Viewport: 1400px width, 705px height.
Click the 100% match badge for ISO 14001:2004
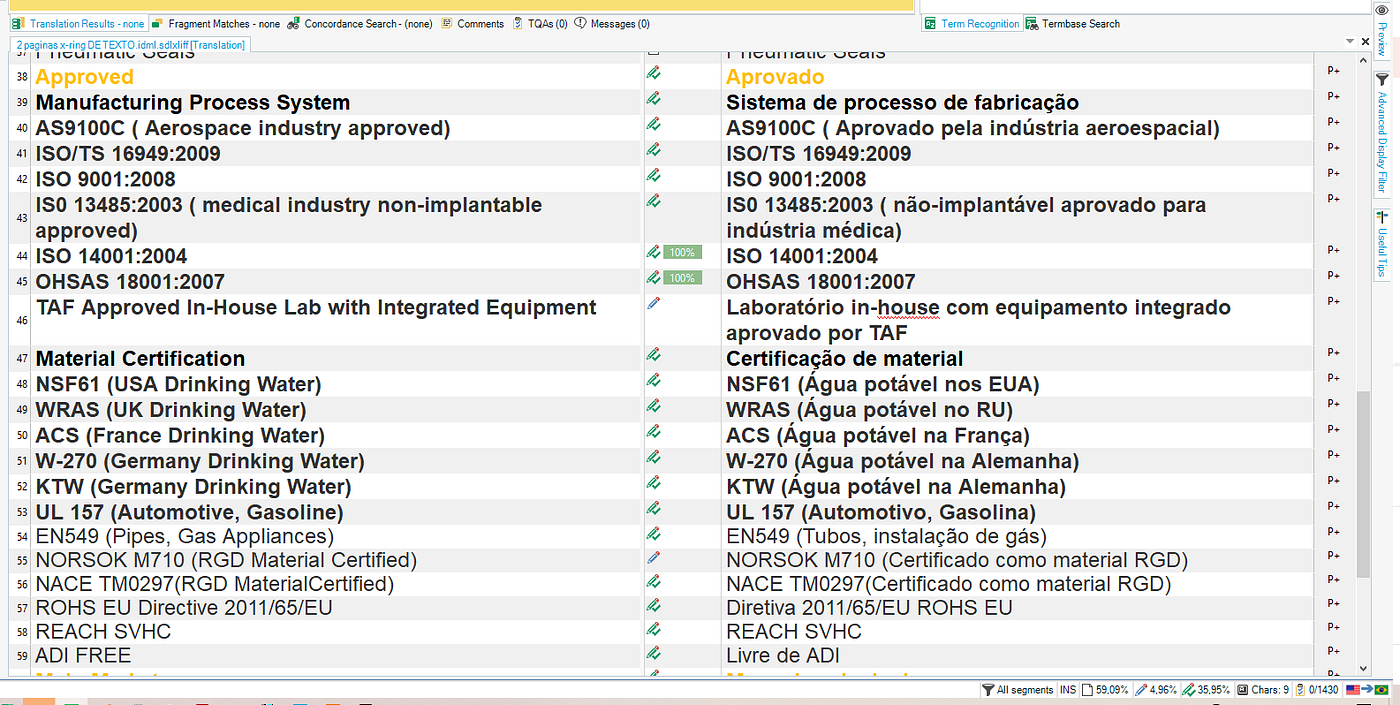(x=682, y=252)
